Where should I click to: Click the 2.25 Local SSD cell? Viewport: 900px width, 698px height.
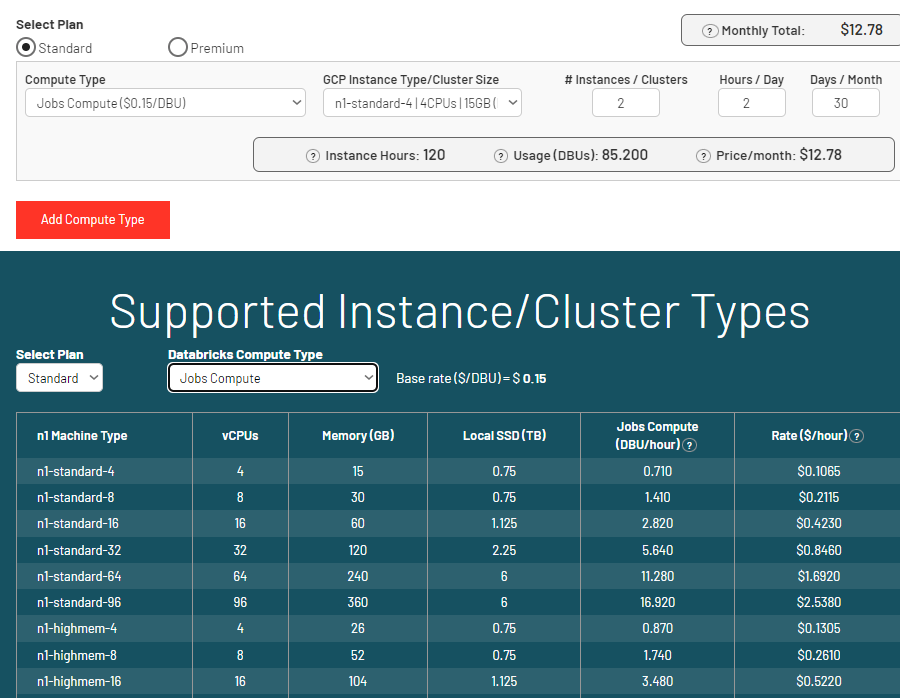click(x=504, y=550)
